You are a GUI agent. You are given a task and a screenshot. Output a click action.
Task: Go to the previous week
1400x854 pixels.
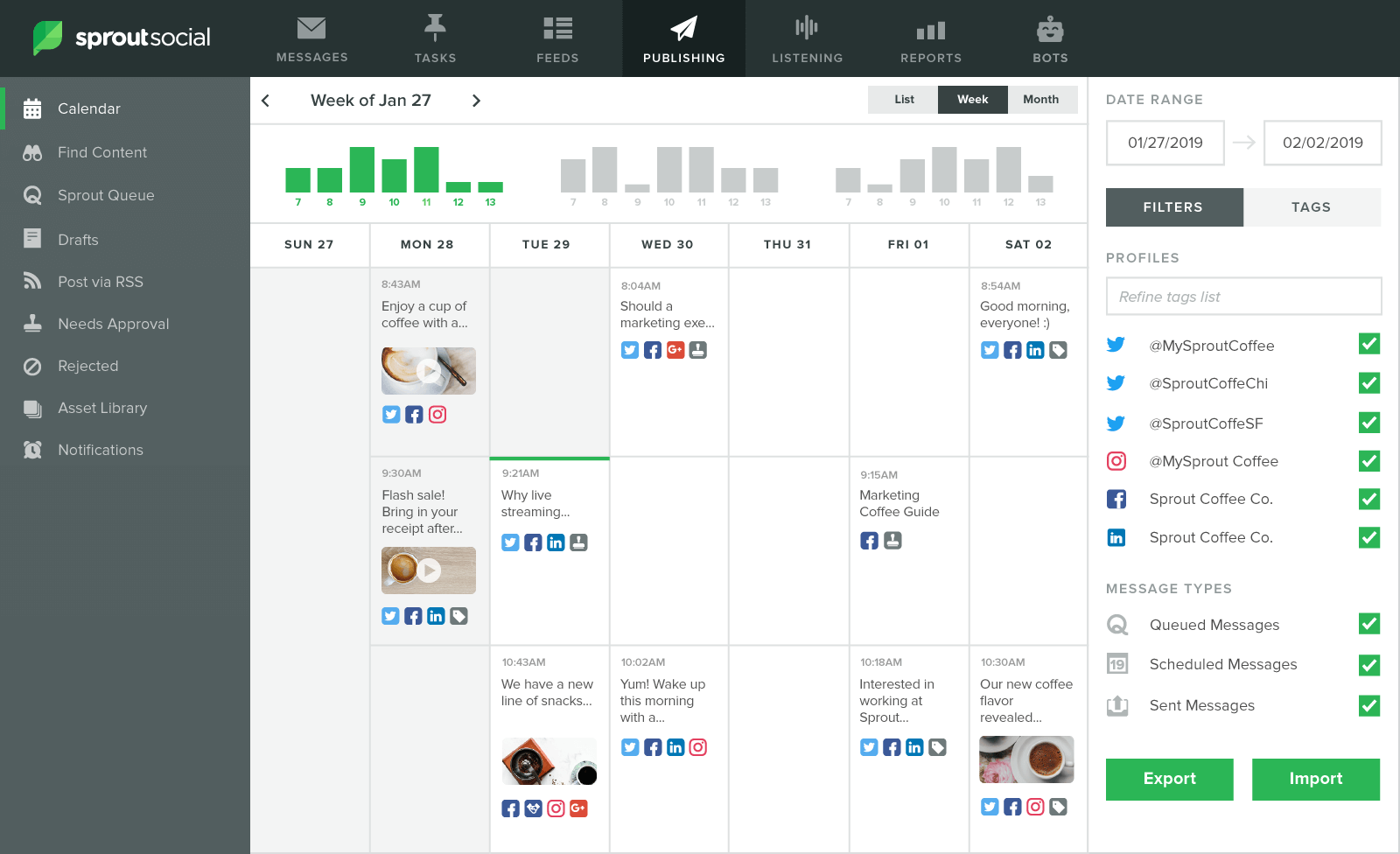pos(266,101)
